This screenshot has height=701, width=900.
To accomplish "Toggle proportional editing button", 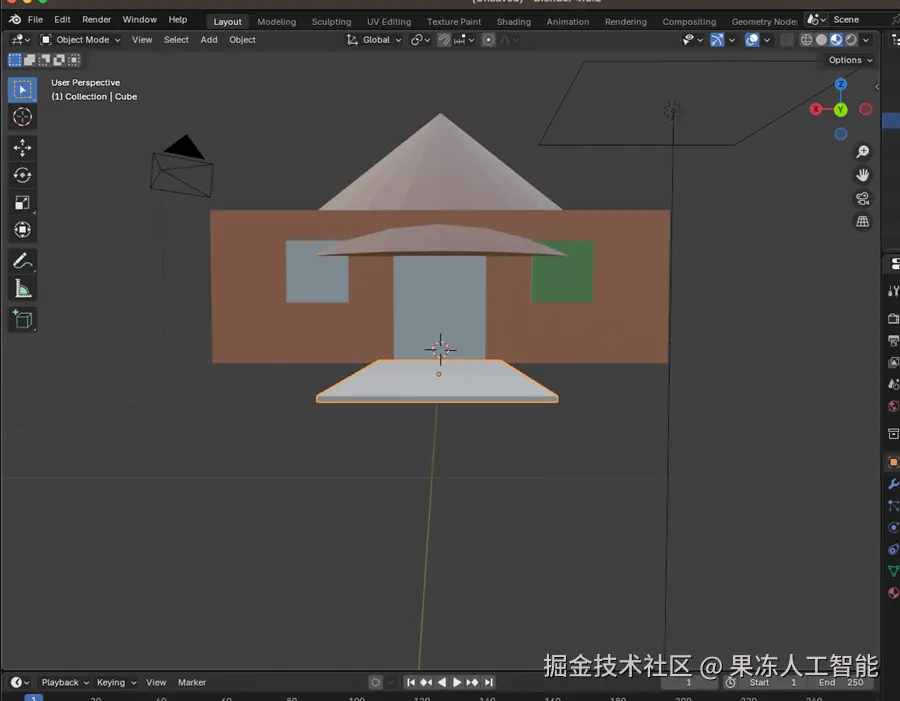I will point(488,40).
